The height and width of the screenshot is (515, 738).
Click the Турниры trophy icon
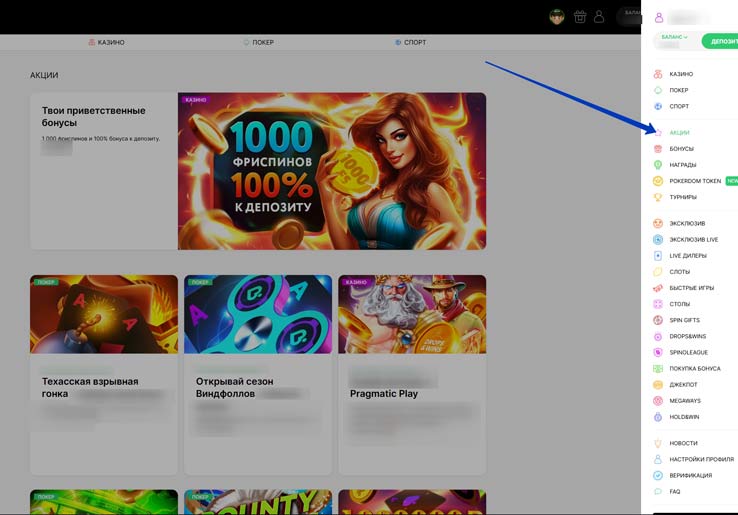(657, 197)
